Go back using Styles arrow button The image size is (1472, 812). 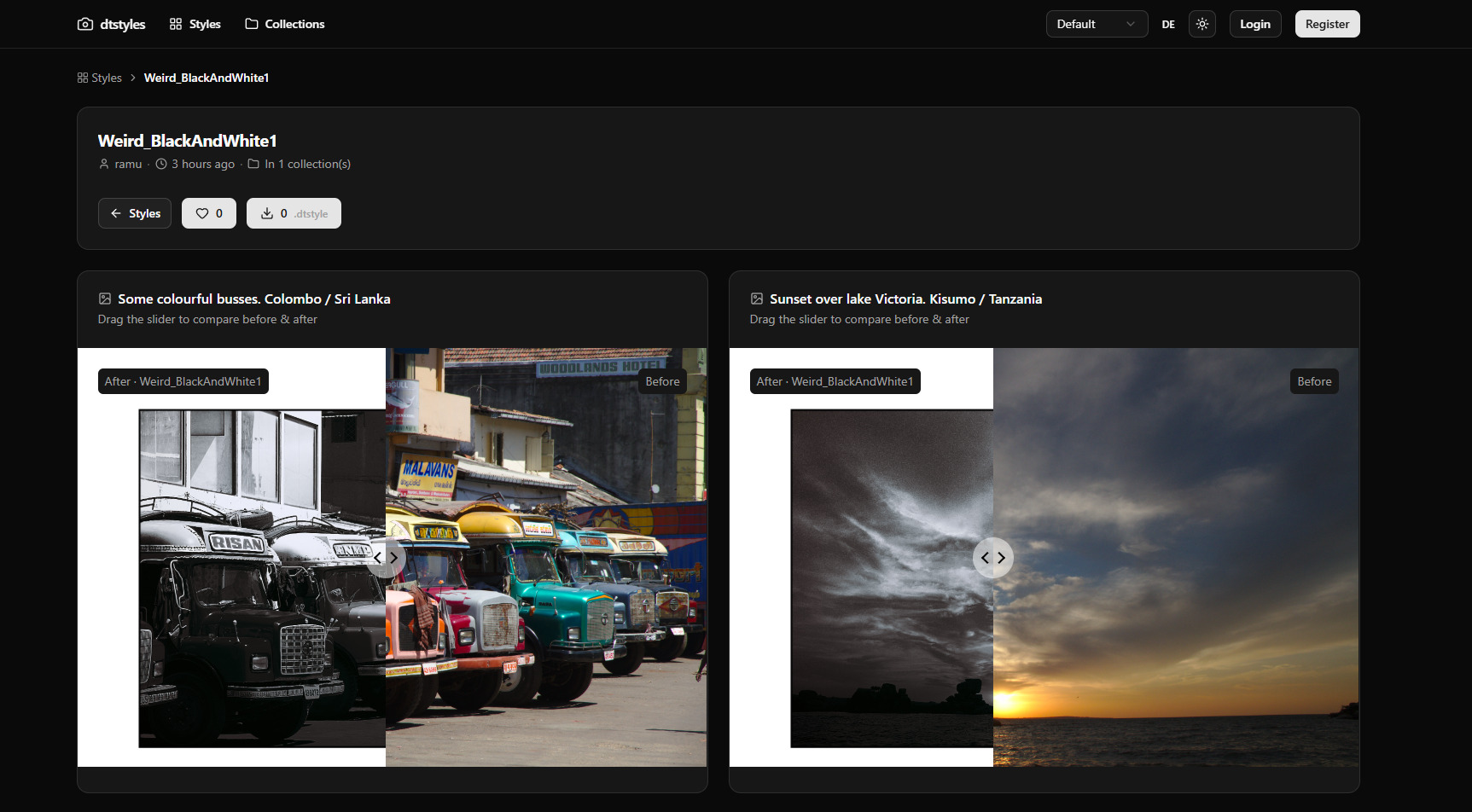click(x=135, y=213)
